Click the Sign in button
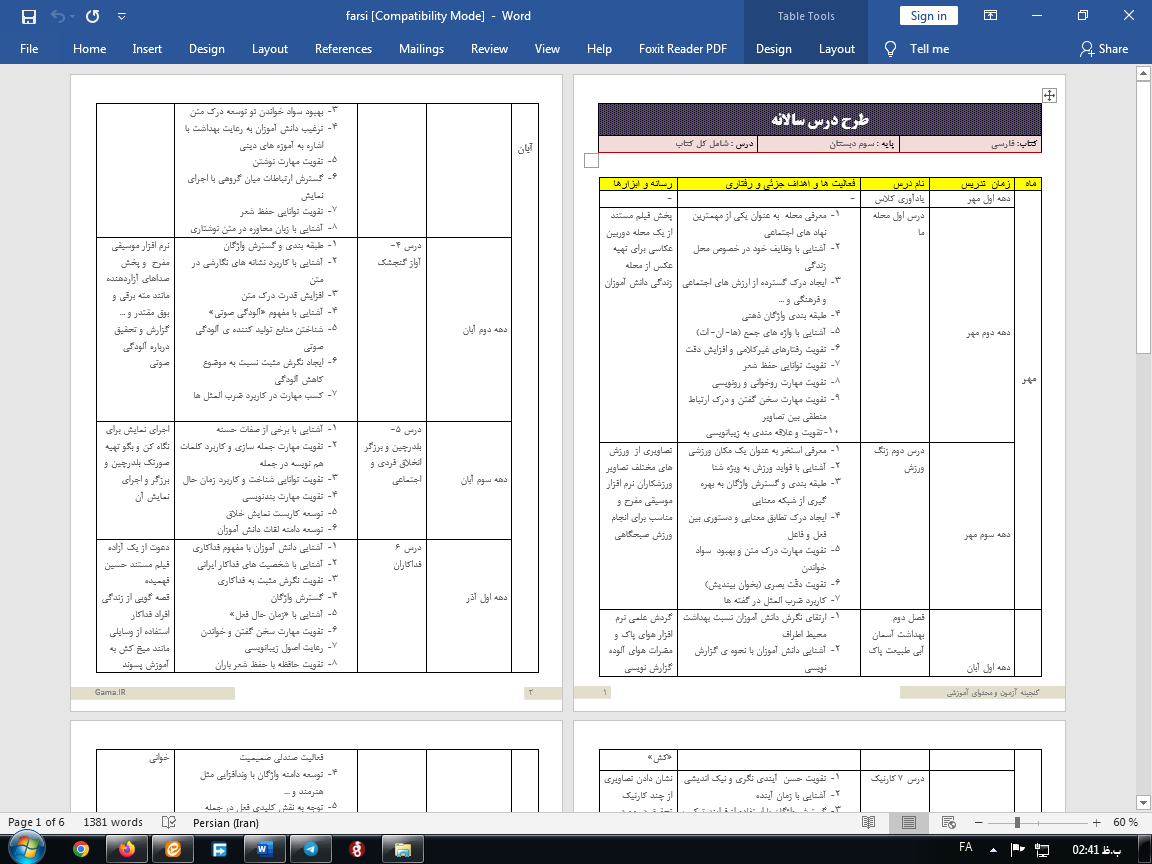 point(929,15)
